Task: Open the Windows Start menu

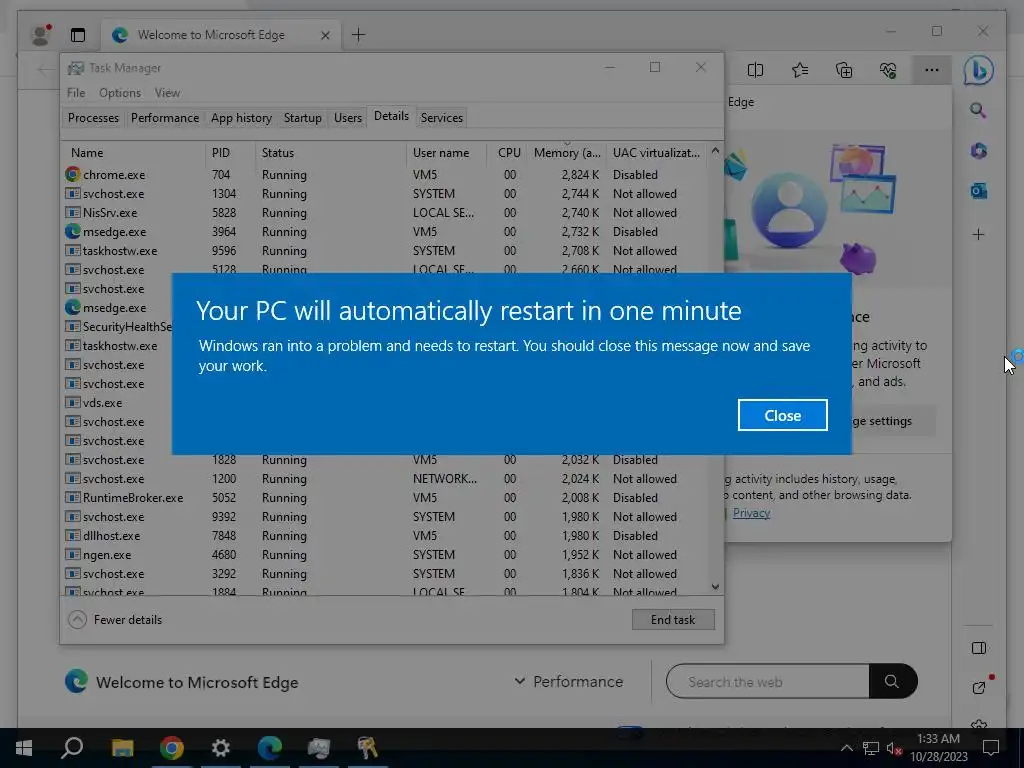Action: 24,748
